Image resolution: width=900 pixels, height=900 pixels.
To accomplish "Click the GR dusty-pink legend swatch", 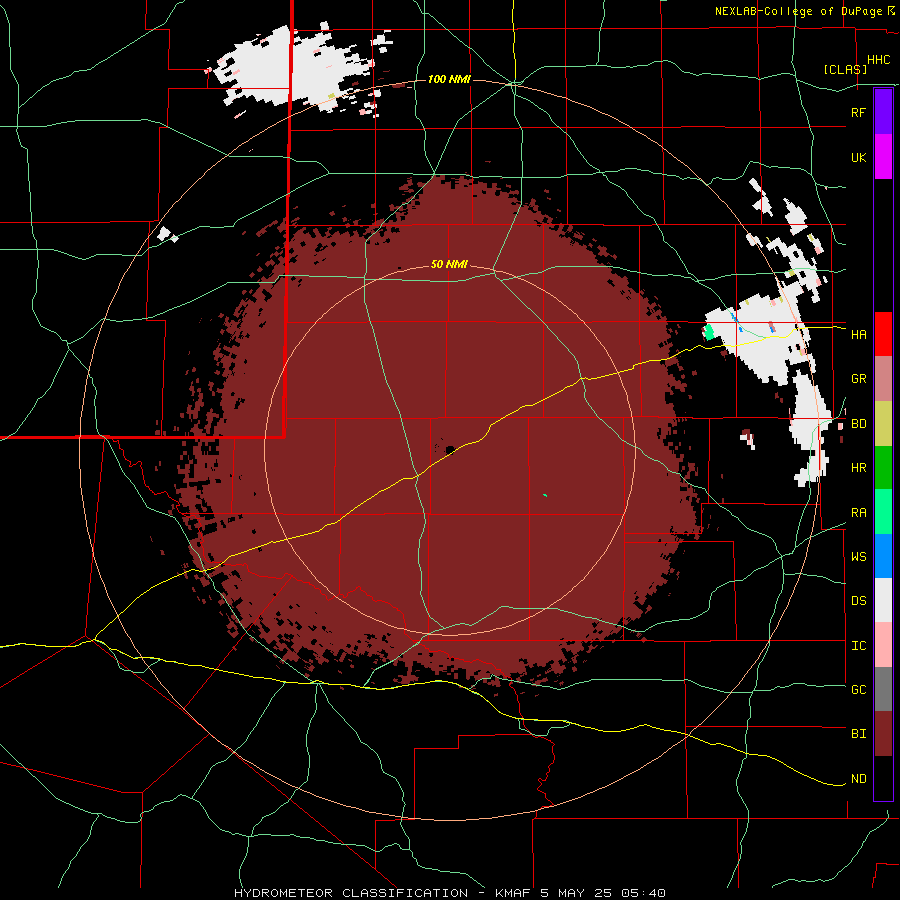I will [x=883, y=379].
